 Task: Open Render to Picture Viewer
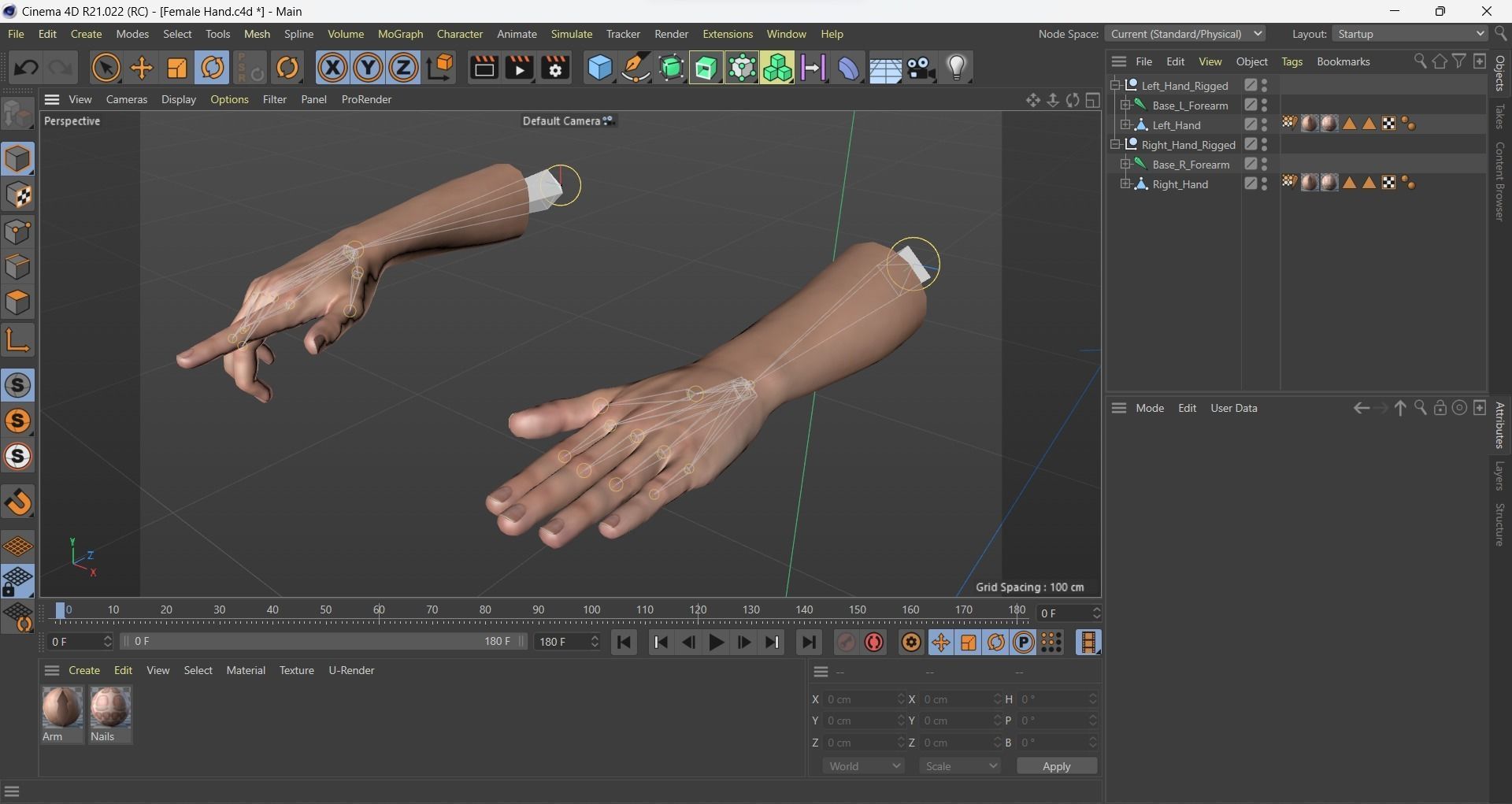(520, 68)
